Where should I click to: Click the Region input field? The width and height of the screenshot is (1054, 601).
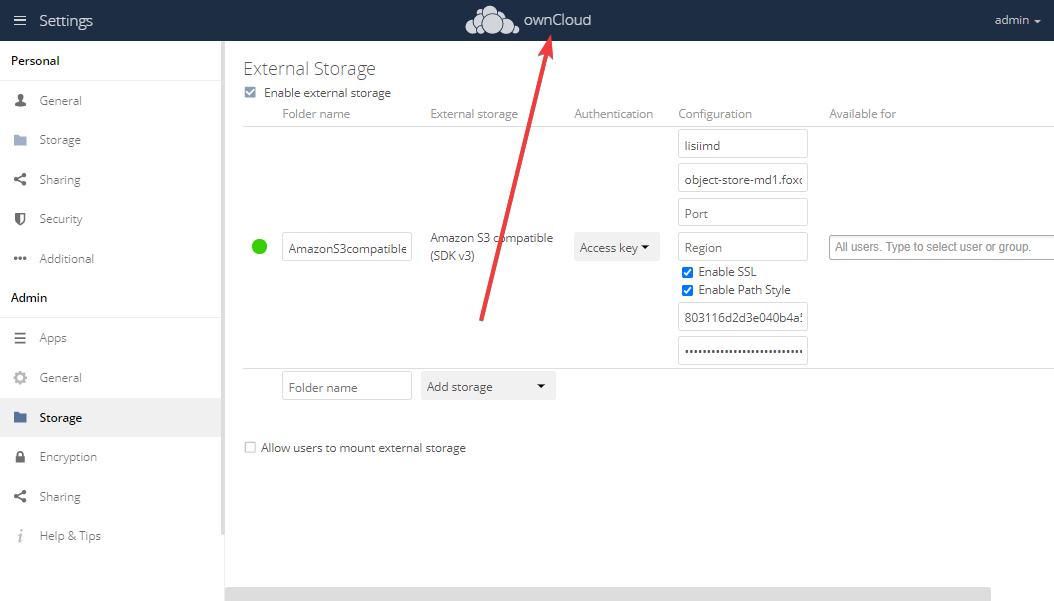[x=742, y=247]
